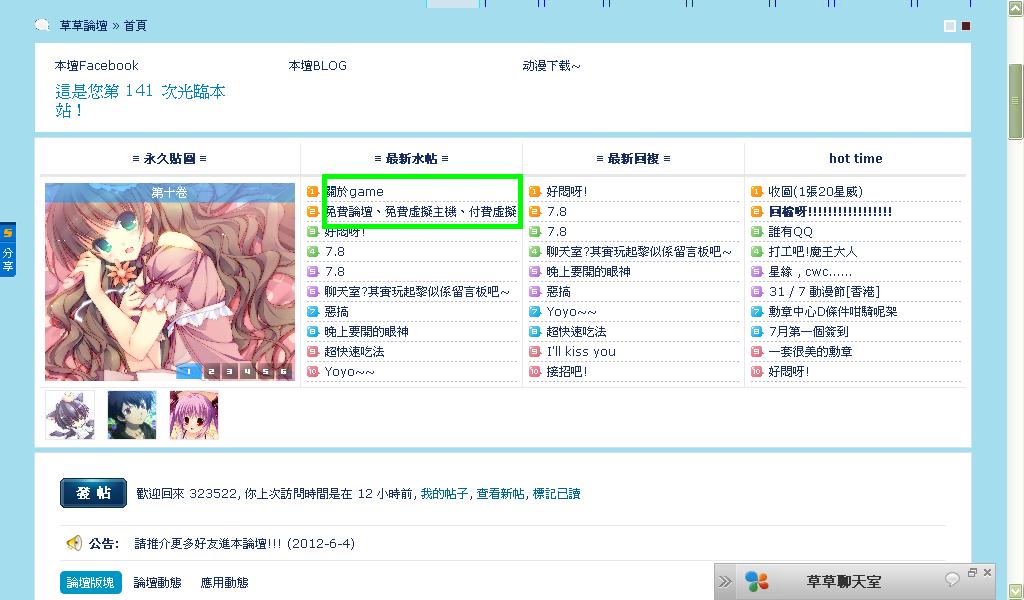Screen dimensions: 1024x600
Task: Open the post 打工吧!魔王大人
Action: pos(812,251)
